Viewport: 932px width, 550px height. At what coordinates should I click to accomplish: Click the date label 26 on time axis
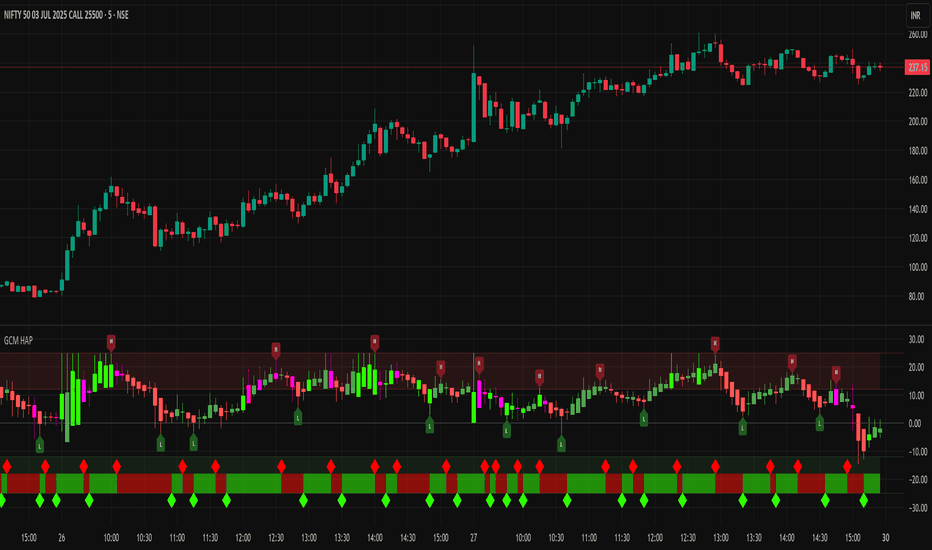click(x=62, y=538)
